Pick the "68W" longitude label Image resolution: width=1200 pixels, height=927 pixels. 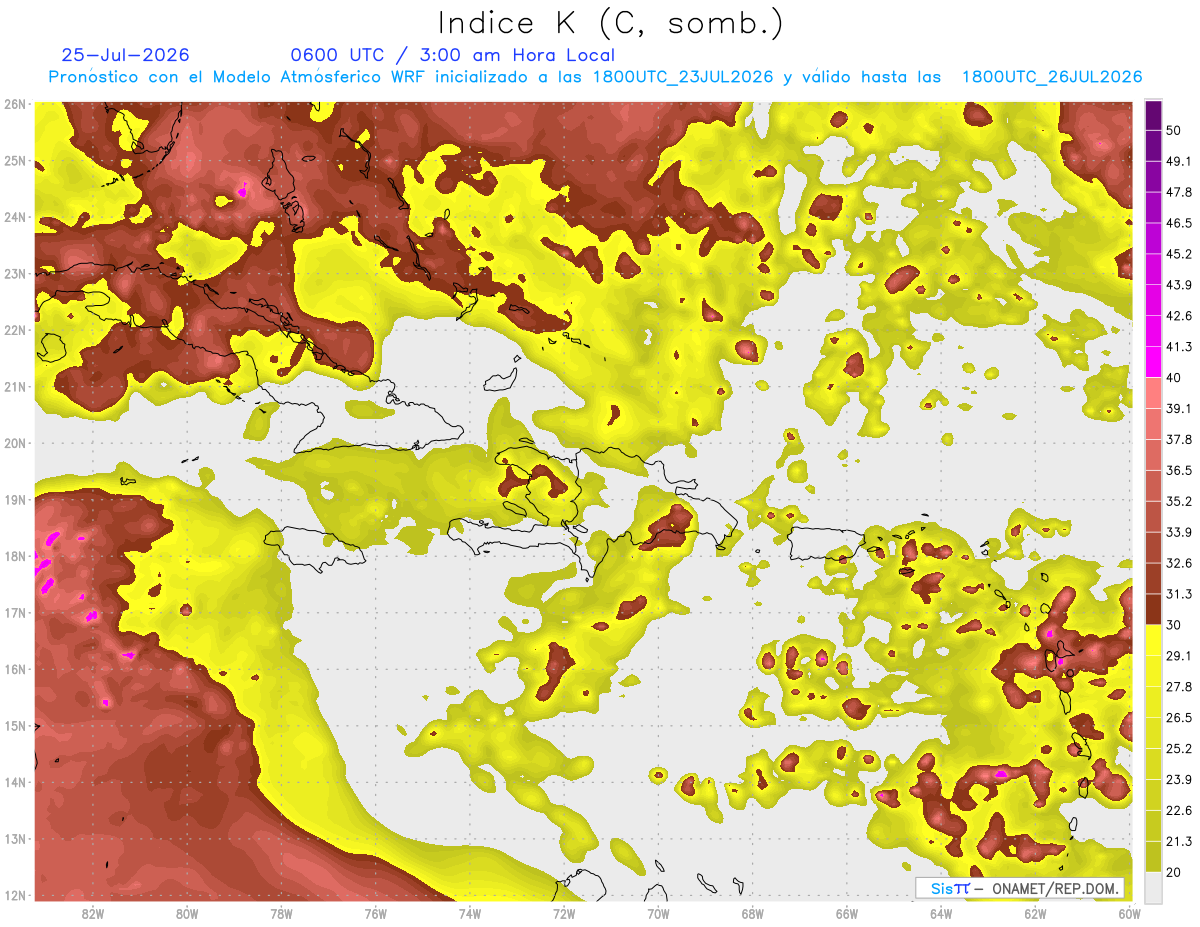(753, 913)
